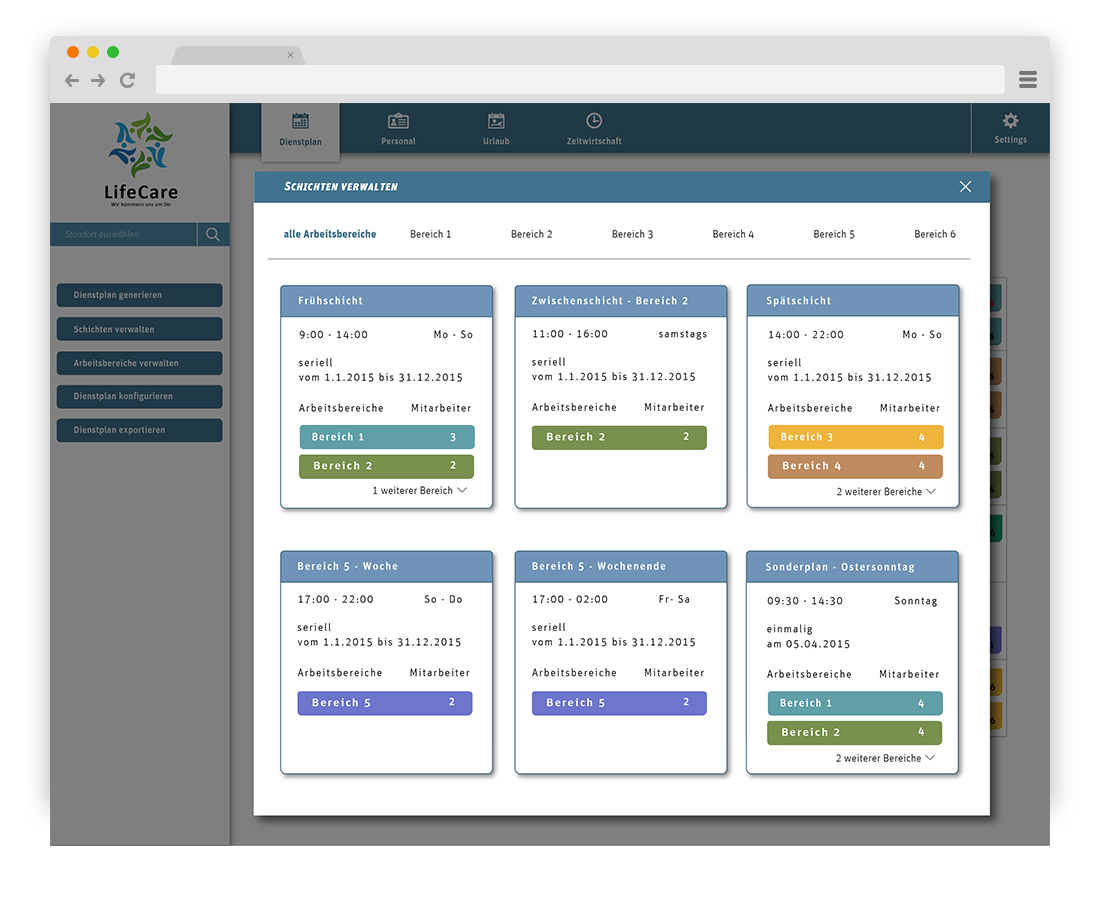The width and height of the screenshot is (1100, 898).
Task: Click the 'Standort auswählen' search field
Action: coord(124,235)
